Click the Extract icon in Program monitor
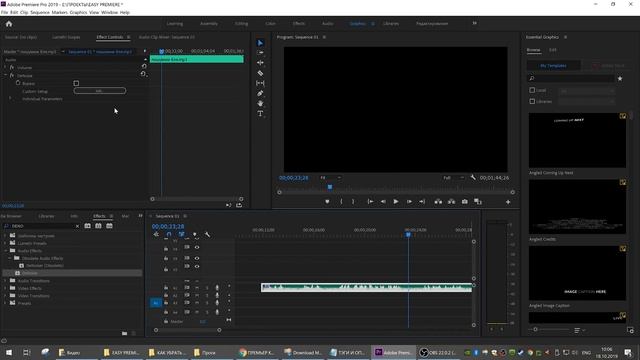Viewport: 640px width, 360px height. tap(451, 202)
